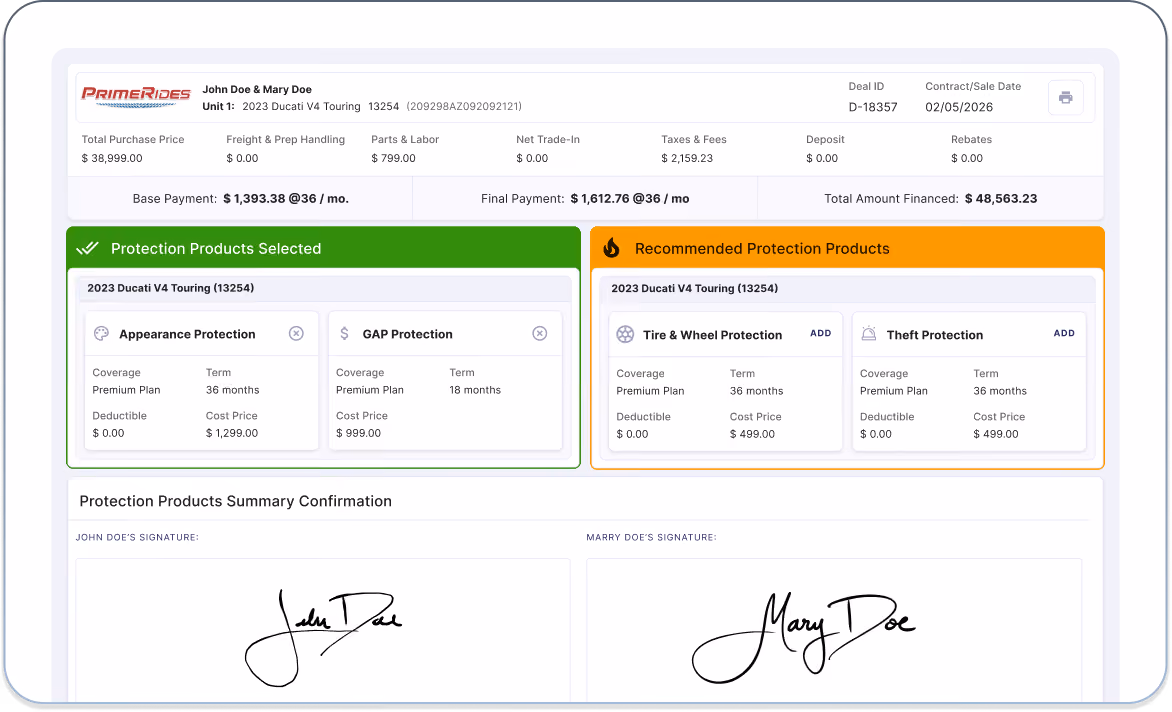The width and height of the screenshot is (1172, 712).
Task: Remove Appearance Protection using its X icon
Action: click(x=296, y=333)
